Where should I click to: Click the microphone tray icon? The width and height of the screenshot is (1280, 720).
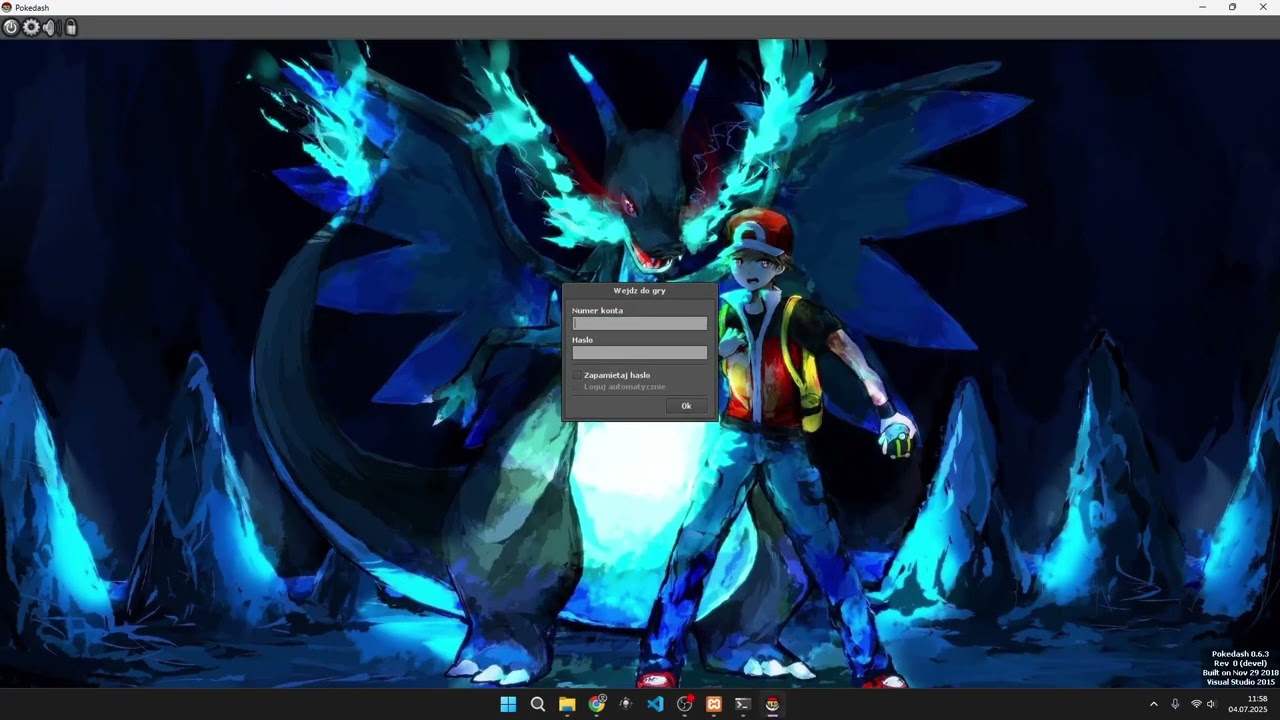[1175, 704]
